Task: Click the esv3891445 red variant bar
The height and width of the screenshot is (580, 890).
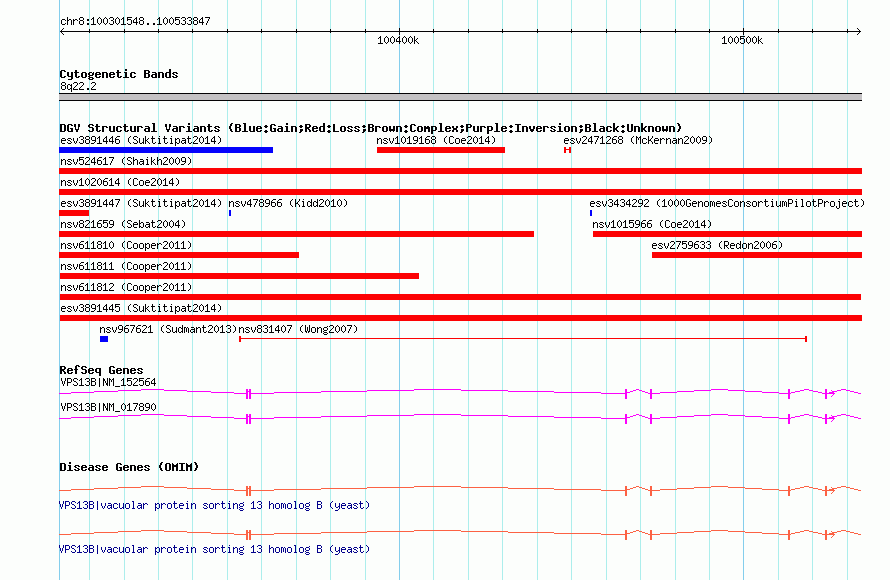Action: click(x=460, y=318)
